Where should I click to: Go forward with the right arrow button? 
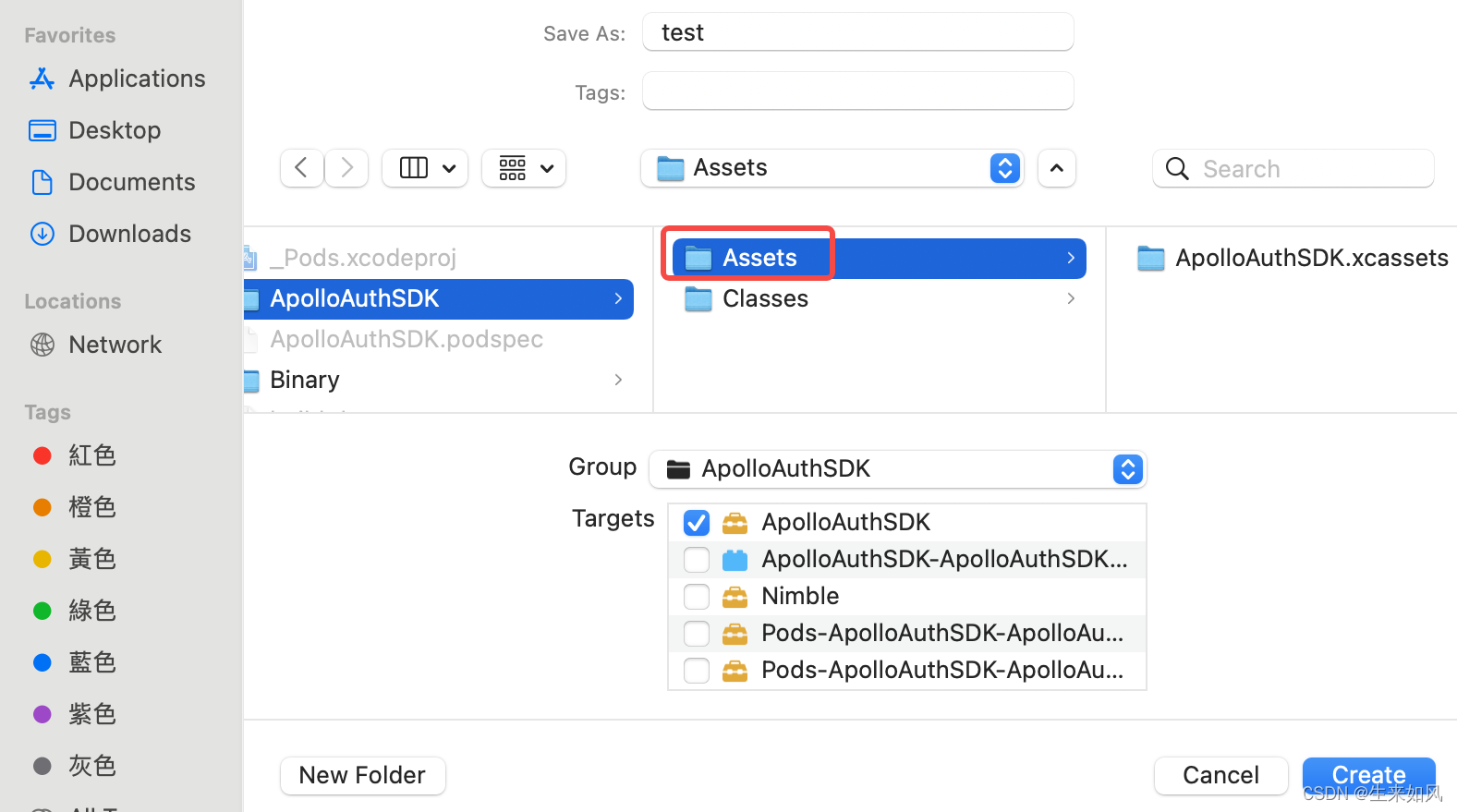coord(347,168)
